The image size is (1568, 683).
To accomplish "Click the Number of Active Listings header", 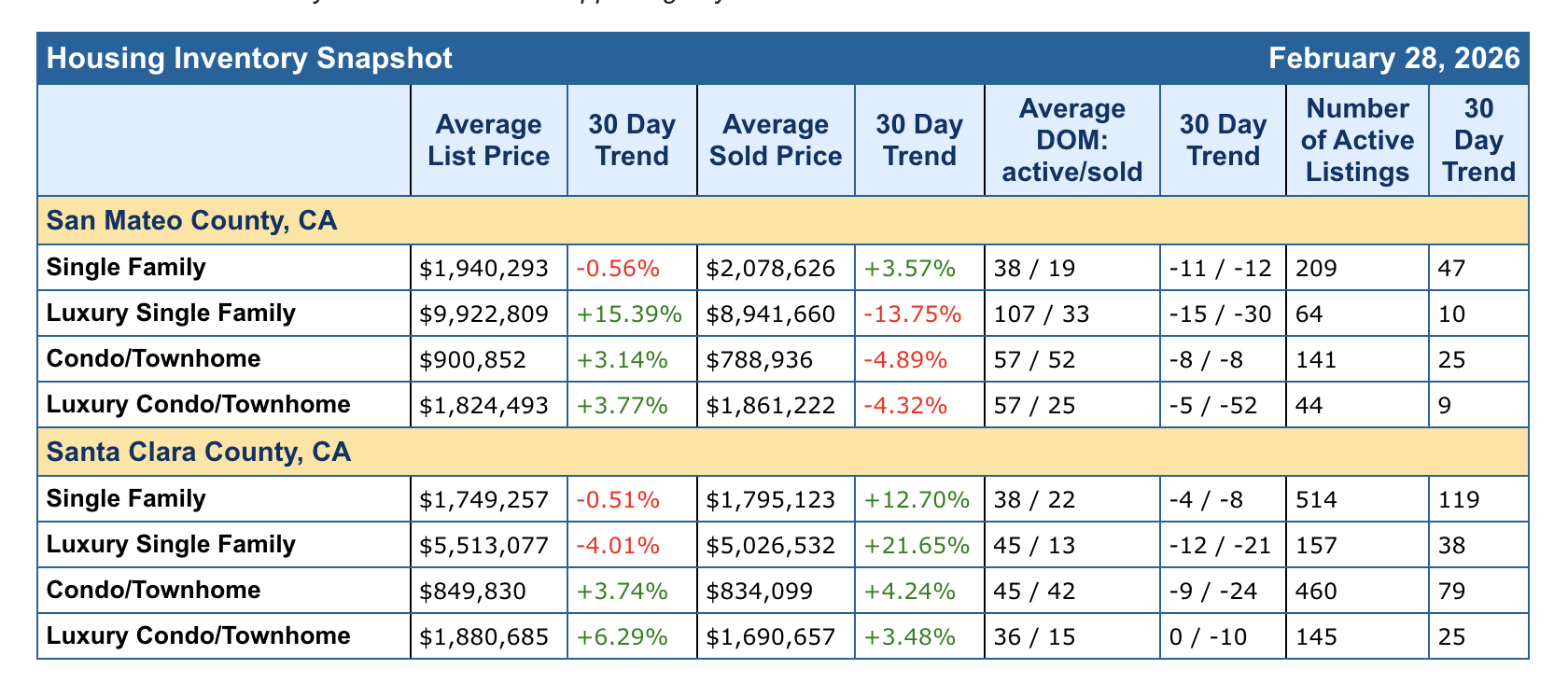I will coord(1357,140).
